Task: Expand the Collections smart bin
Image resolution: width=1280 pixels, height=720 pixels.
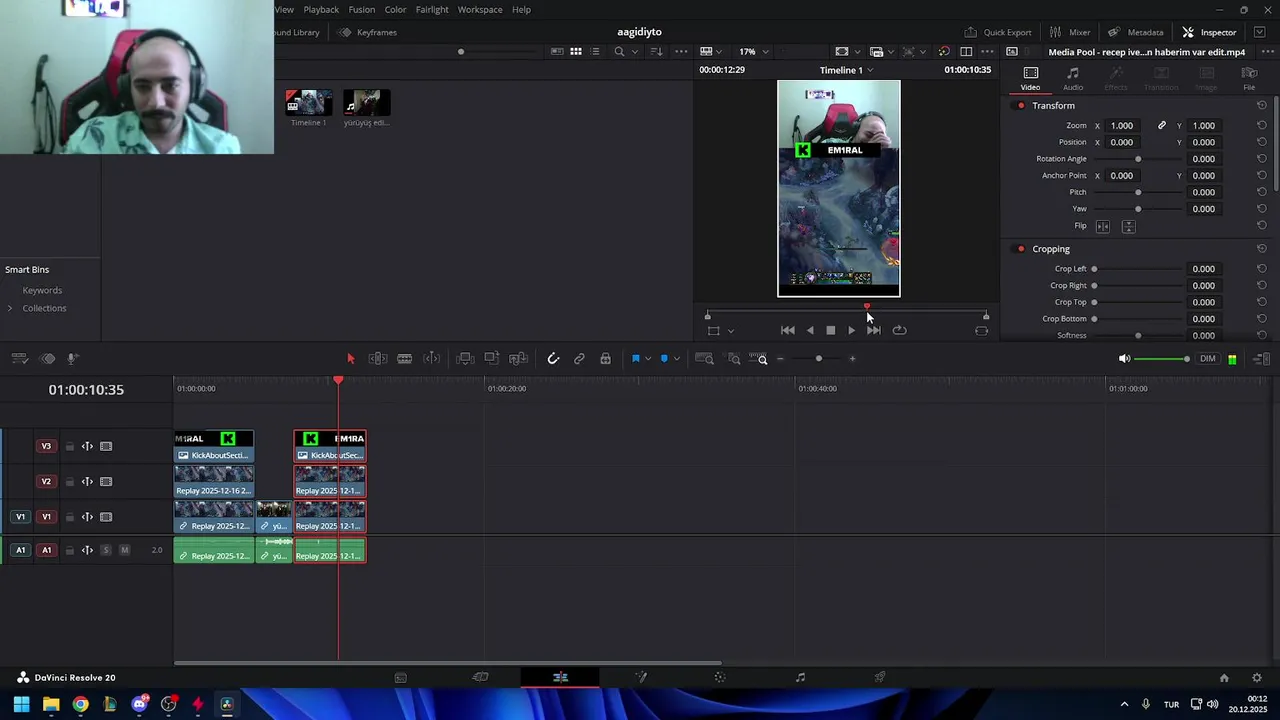Action: pyautogui.click(x=10, y=308)
